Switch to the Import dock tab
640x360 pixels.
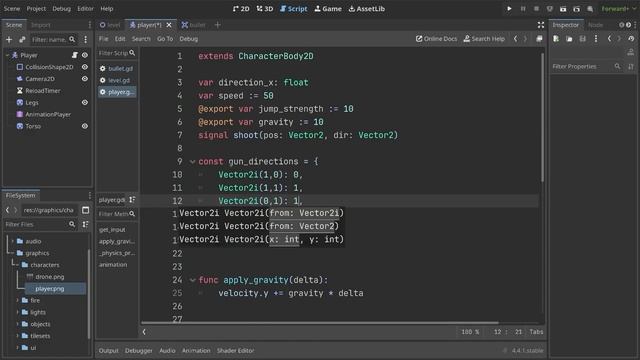point(41,25)
